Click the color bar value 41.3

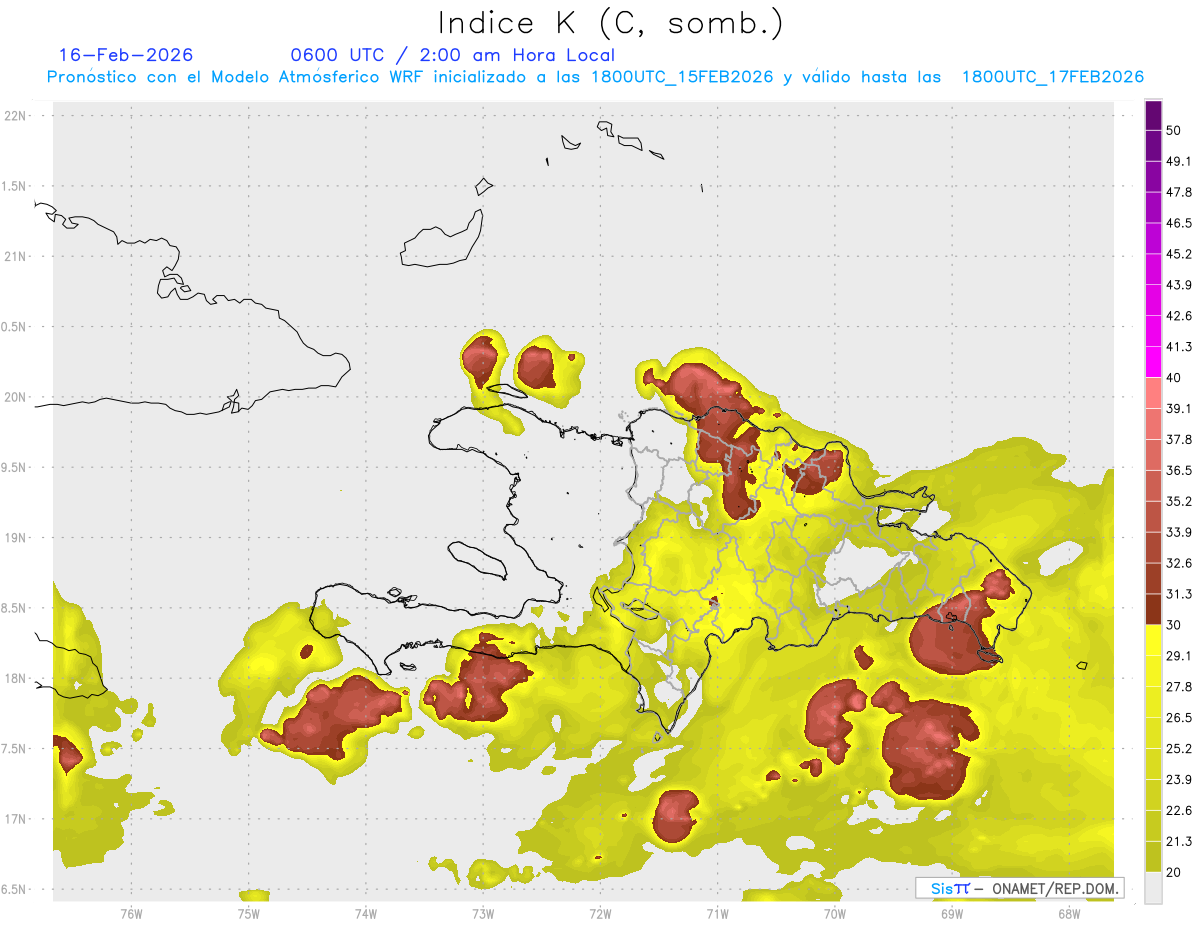(x=1178, y=347)
